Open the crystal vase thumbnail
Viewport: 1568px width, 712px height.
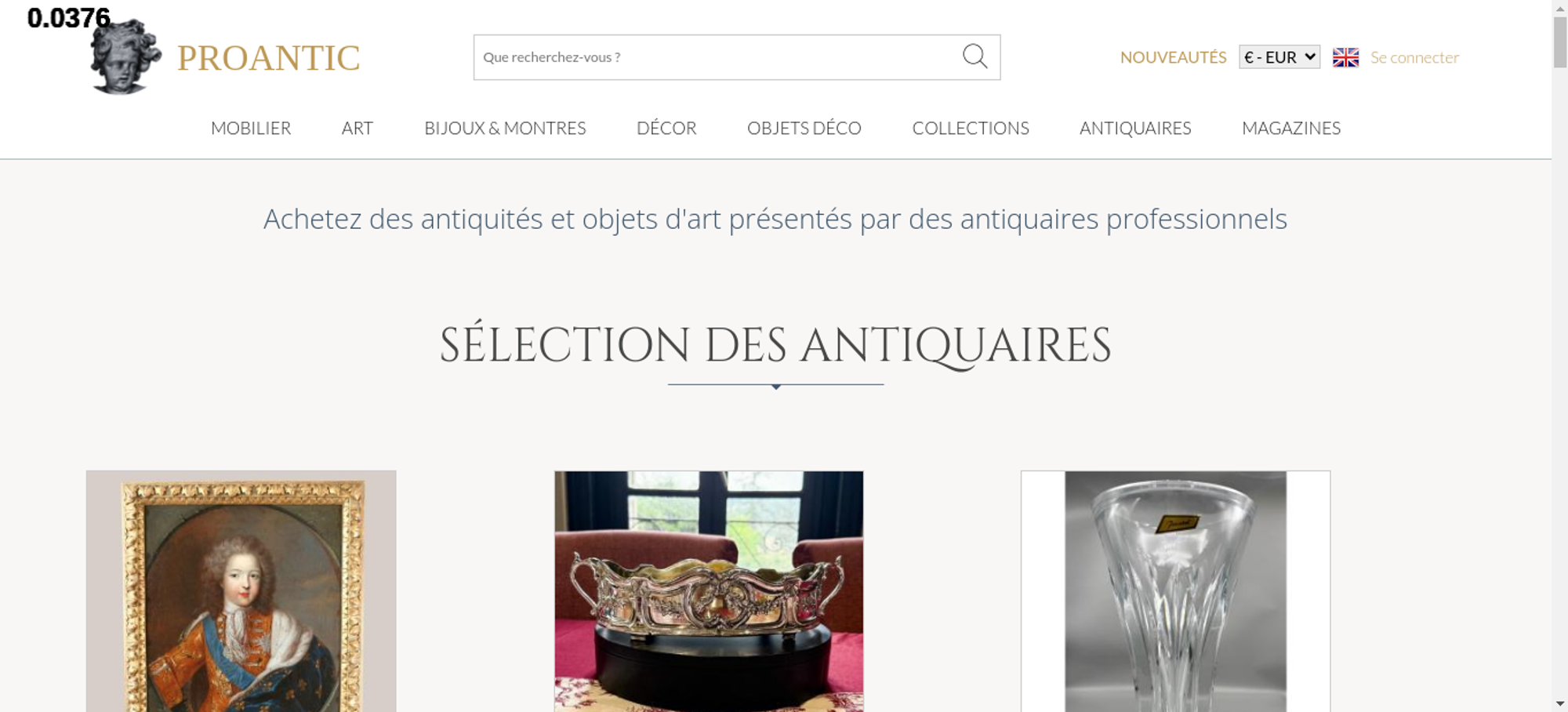[1175, 591]
